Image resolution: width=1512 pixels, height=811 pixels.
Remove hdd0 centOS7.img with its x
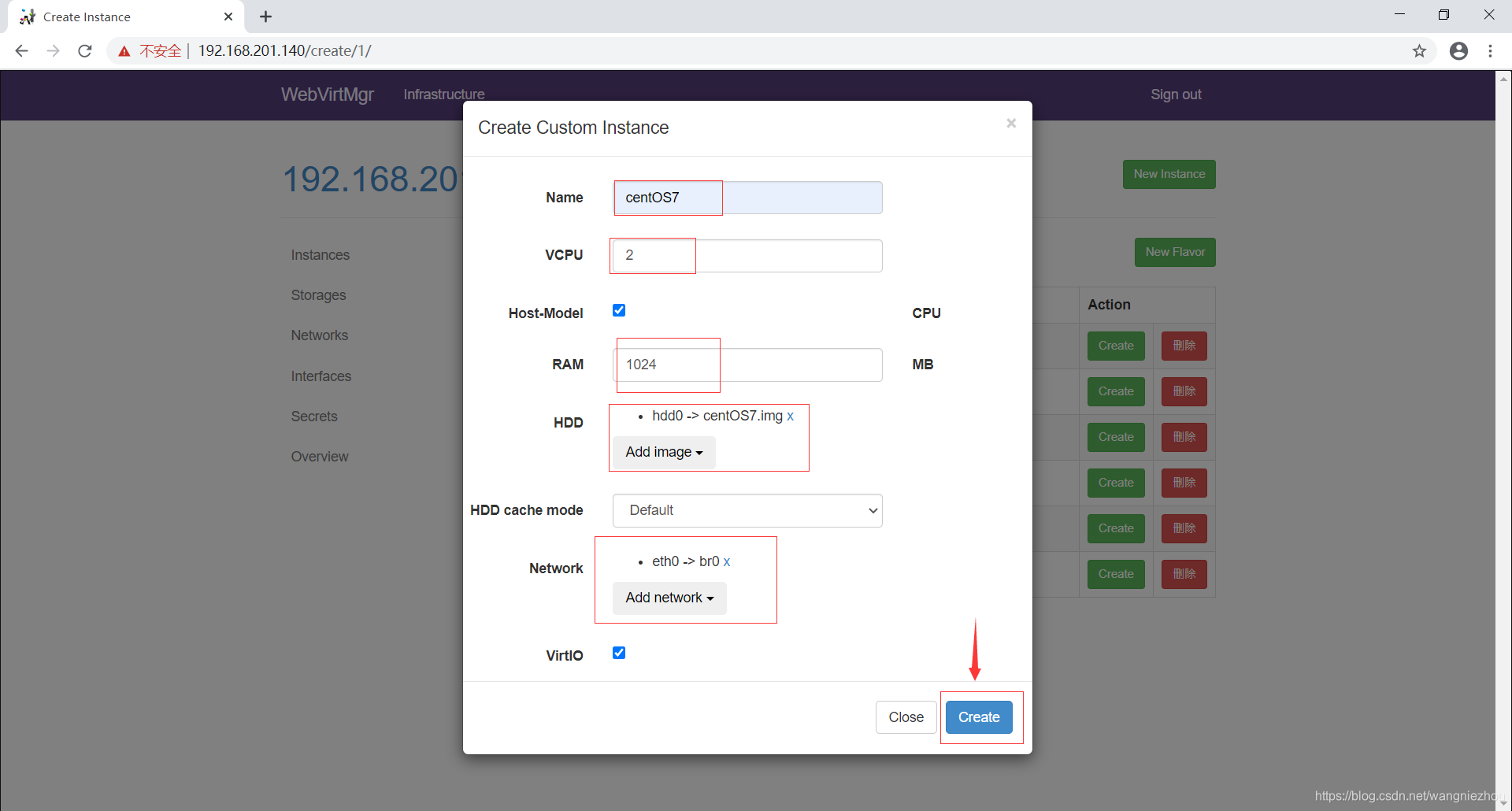[x=790, y=416]
